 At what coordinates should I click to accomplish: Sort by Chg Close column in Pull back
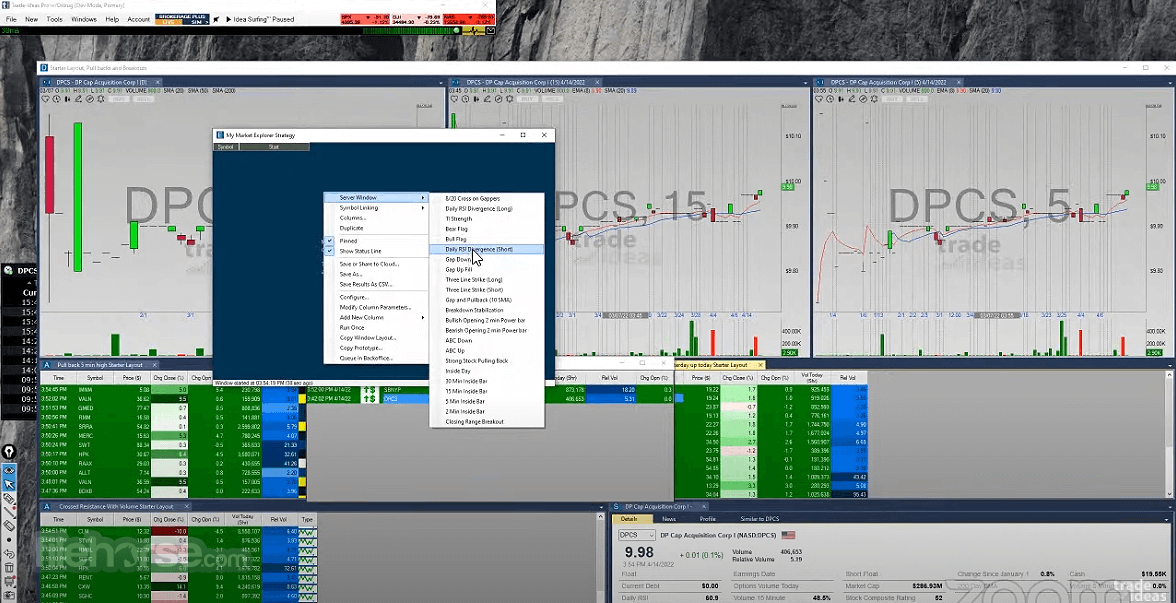(x=170, y=378)
